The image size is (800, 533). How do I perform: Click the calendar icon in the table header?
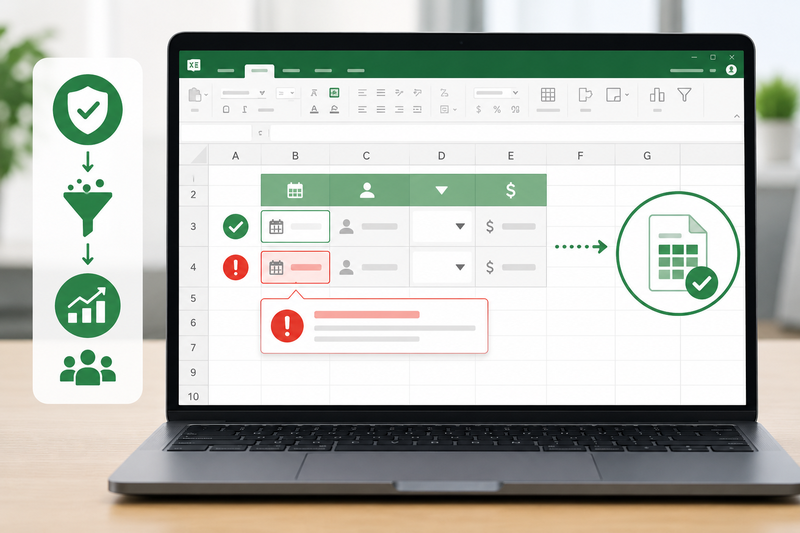tap(295, 190)
